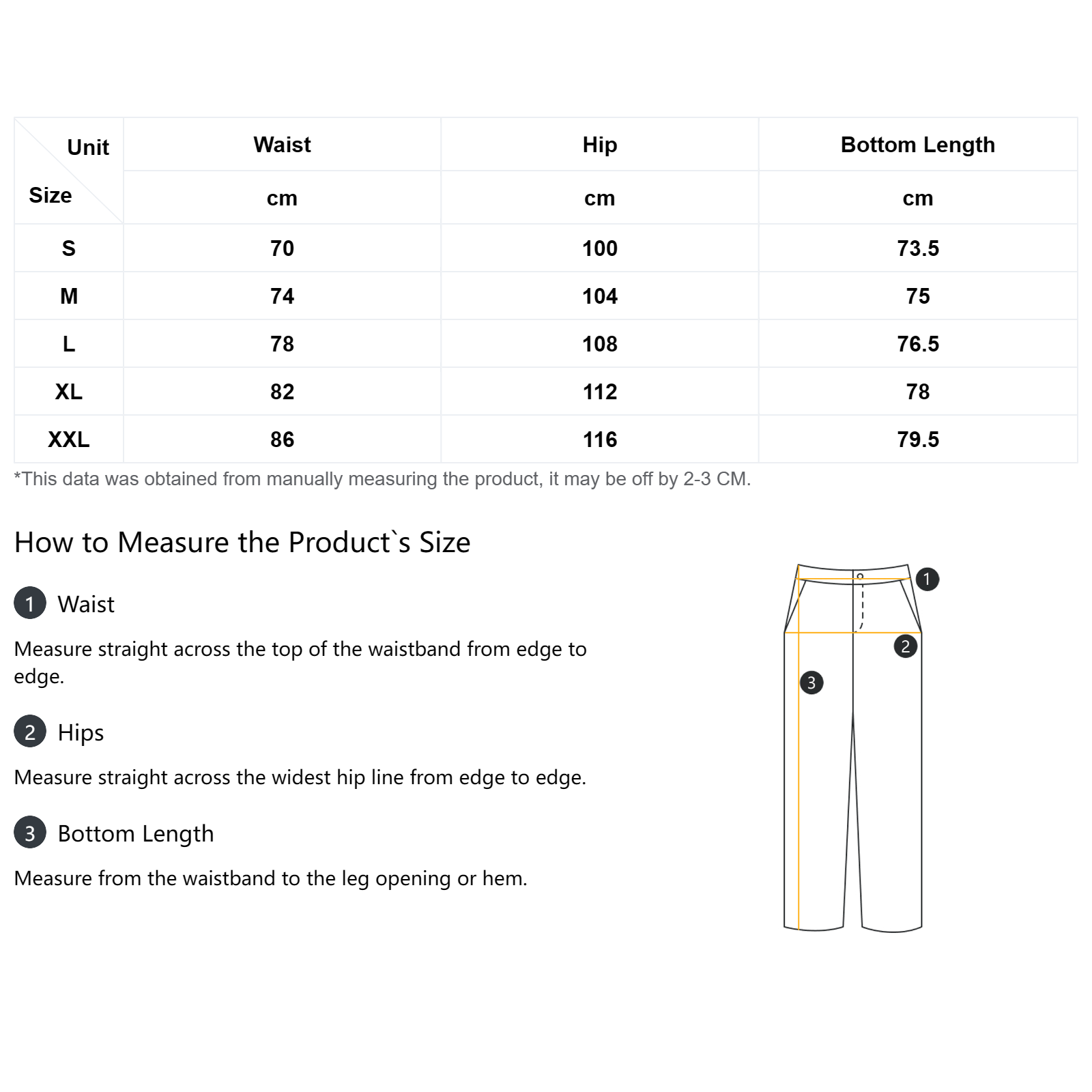Select the size XL row label

coord(69,392)
